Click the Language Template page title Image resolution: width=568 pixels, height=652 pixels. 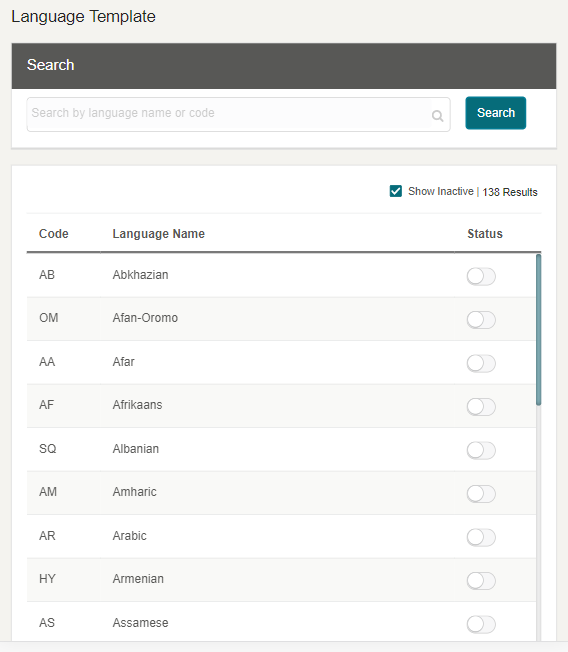[84, 17]
